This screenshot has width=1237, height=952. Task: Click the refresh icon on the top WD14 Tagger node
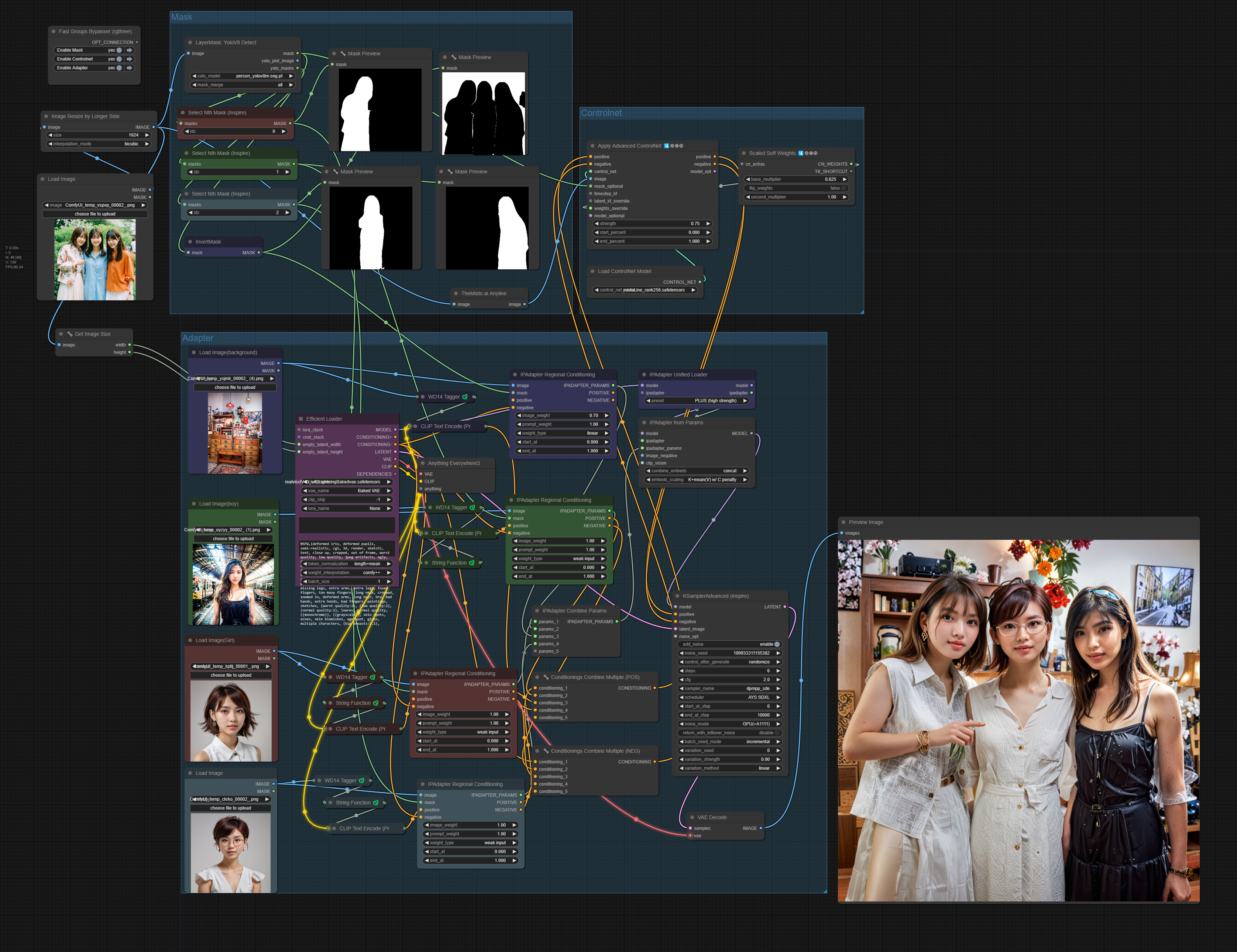(x=465, y=397)
